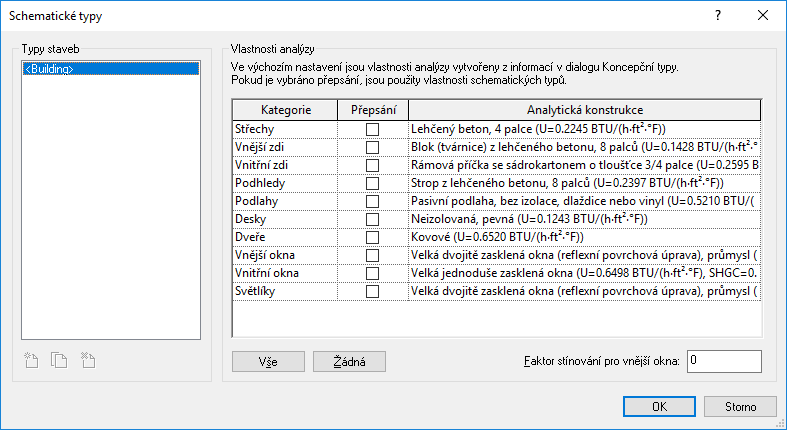Viewport: 787px width, 430px height.
Task: Click the shading factor input field
Action: [x=724, y=360]
